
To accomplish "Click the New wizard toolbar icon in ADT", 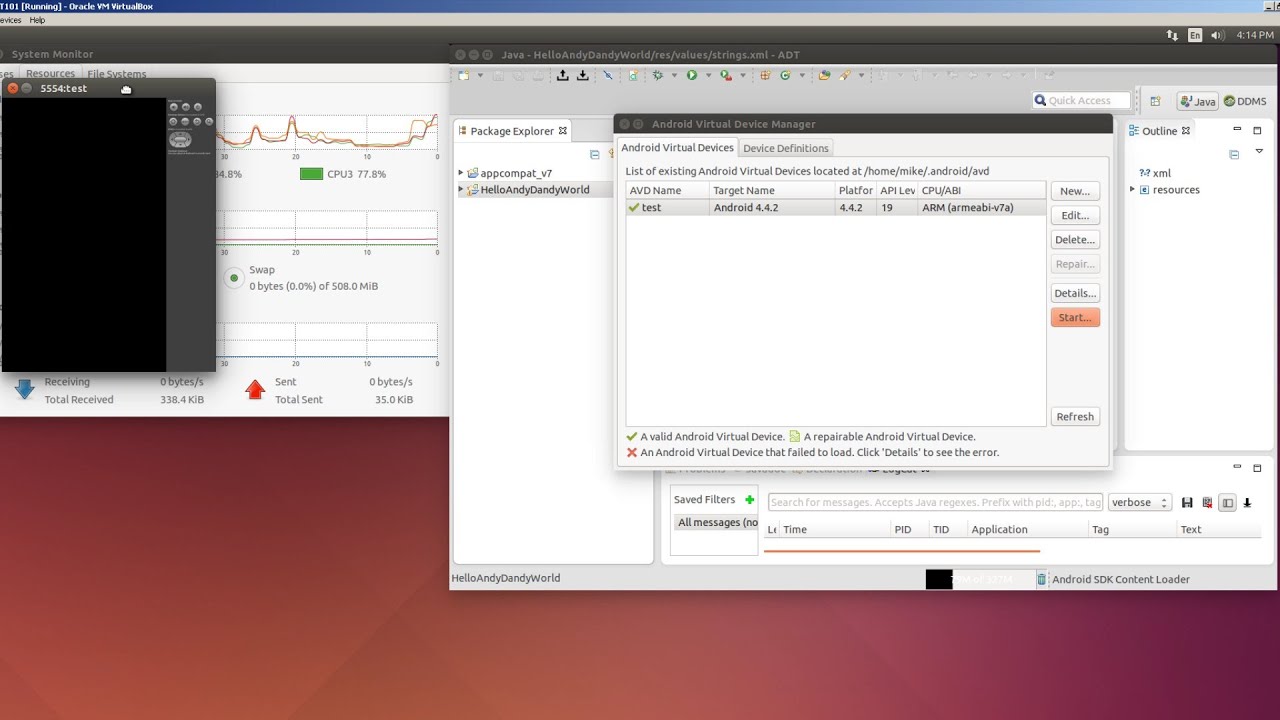I will (x=464, y=75).
